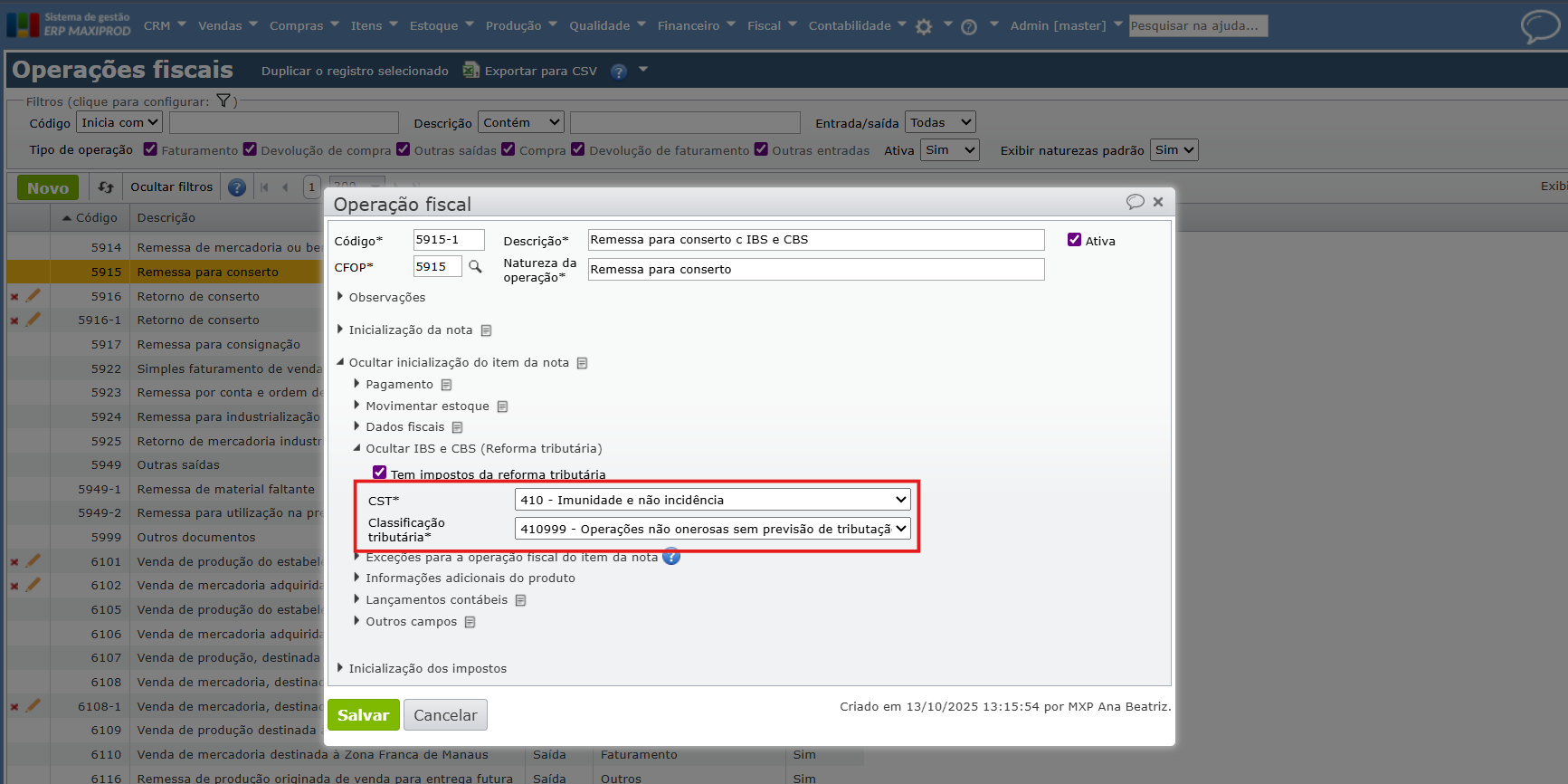The width and height of the screenshot is (1568, 784).
Task: Toggle the Faturamento filter checkbox
Action: pyautogui.click(x=150, y=149)
